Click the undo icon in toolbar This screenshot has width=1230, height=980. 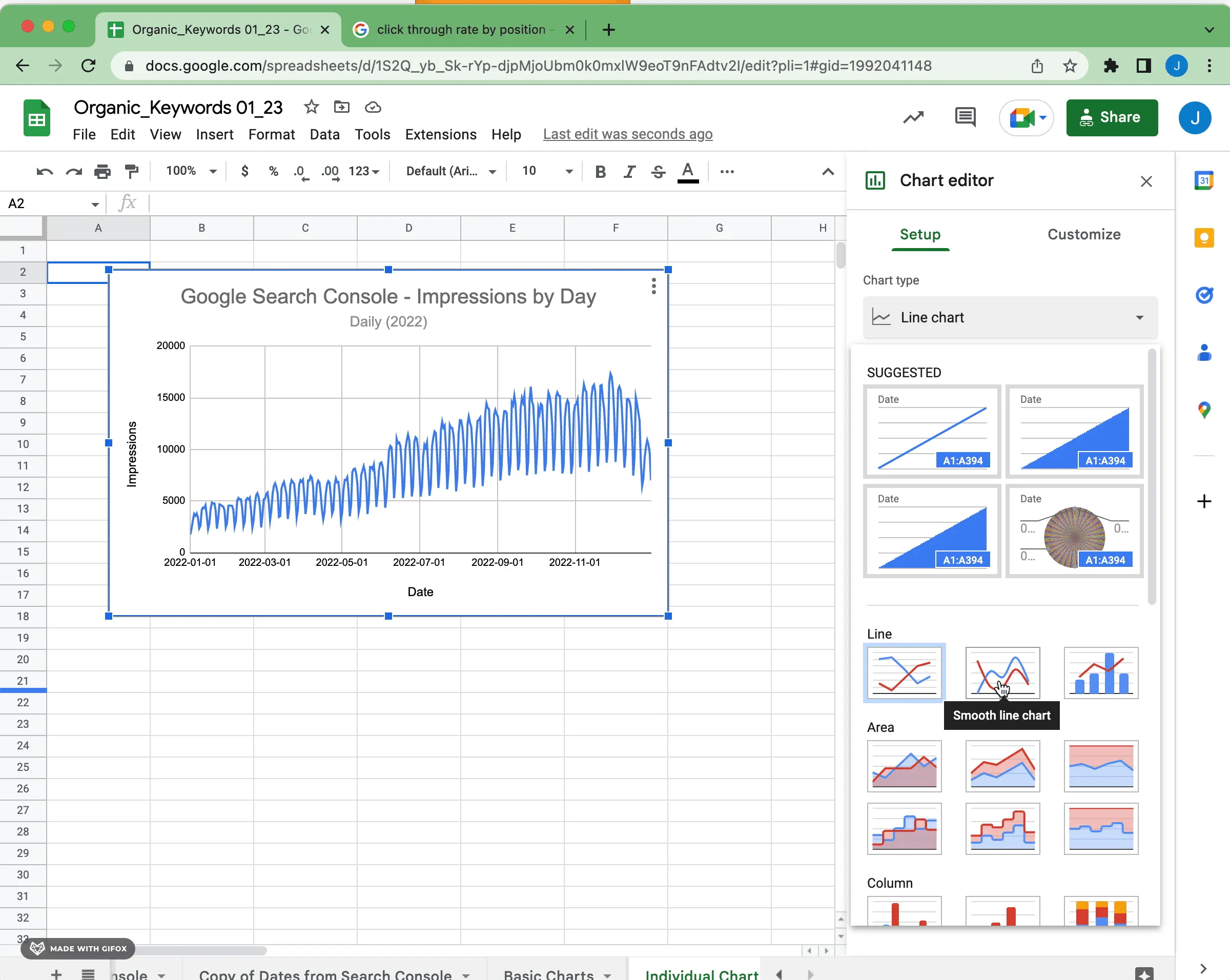tap(43, 171)
